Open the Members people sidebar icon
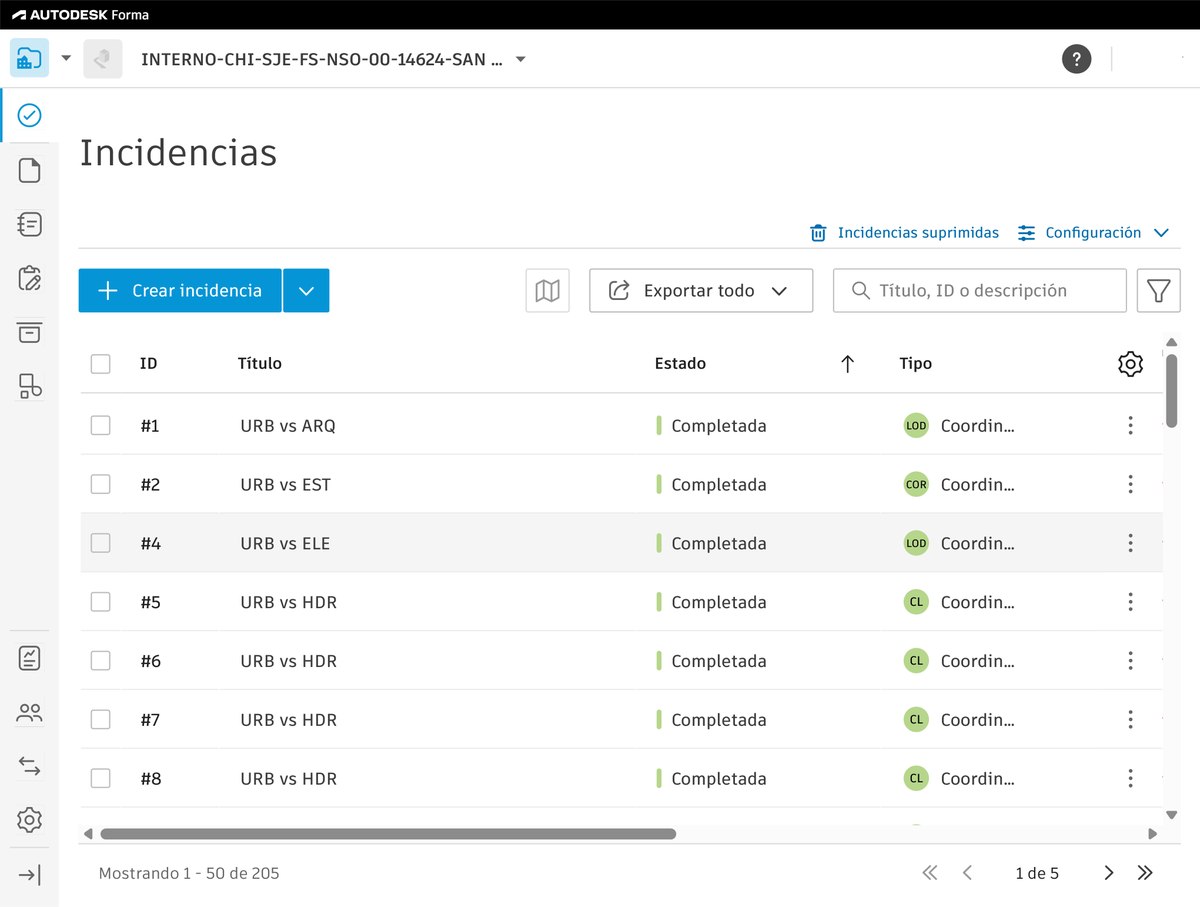This screenshot has height=907, width=1200. click(x=30, y=713)
